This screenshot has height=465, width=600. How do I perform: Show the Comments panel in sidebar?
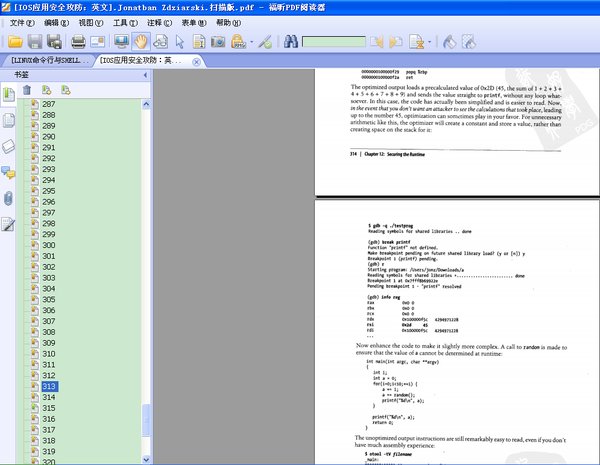pyautogui.click(x=9, y=173)
